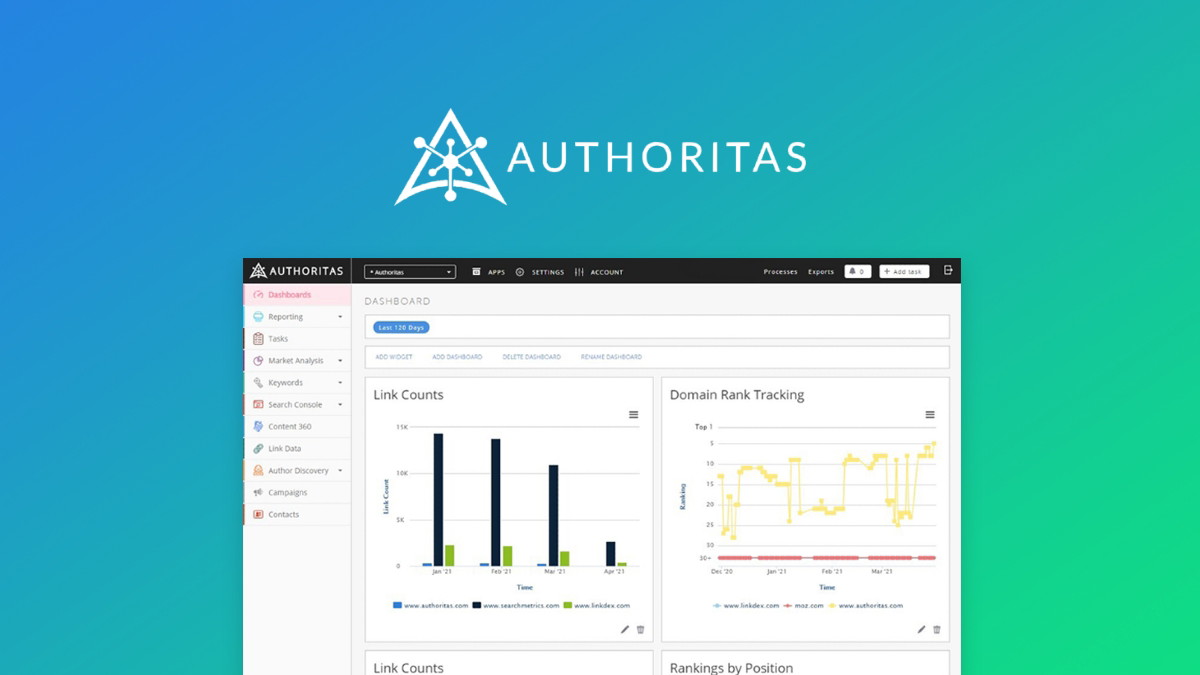
Task: Click RENAME DASHBOARD
Action: 611,357
